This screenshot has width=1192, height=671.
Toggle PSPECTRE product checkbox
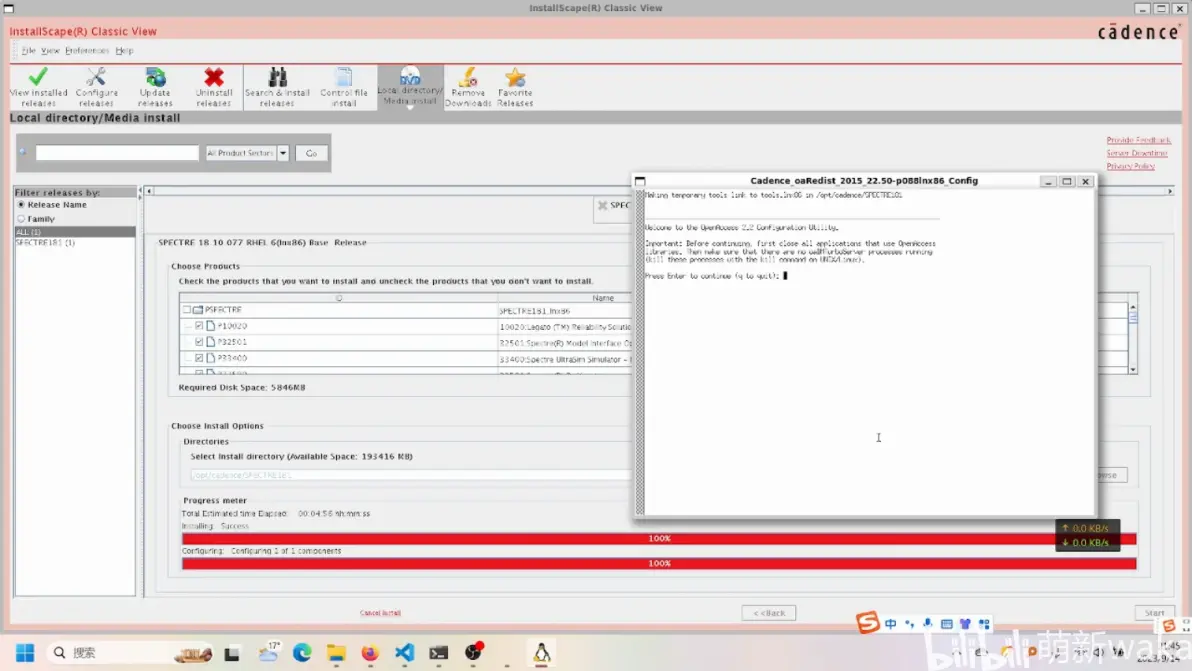pyautogui.click(x=186, y=310)
